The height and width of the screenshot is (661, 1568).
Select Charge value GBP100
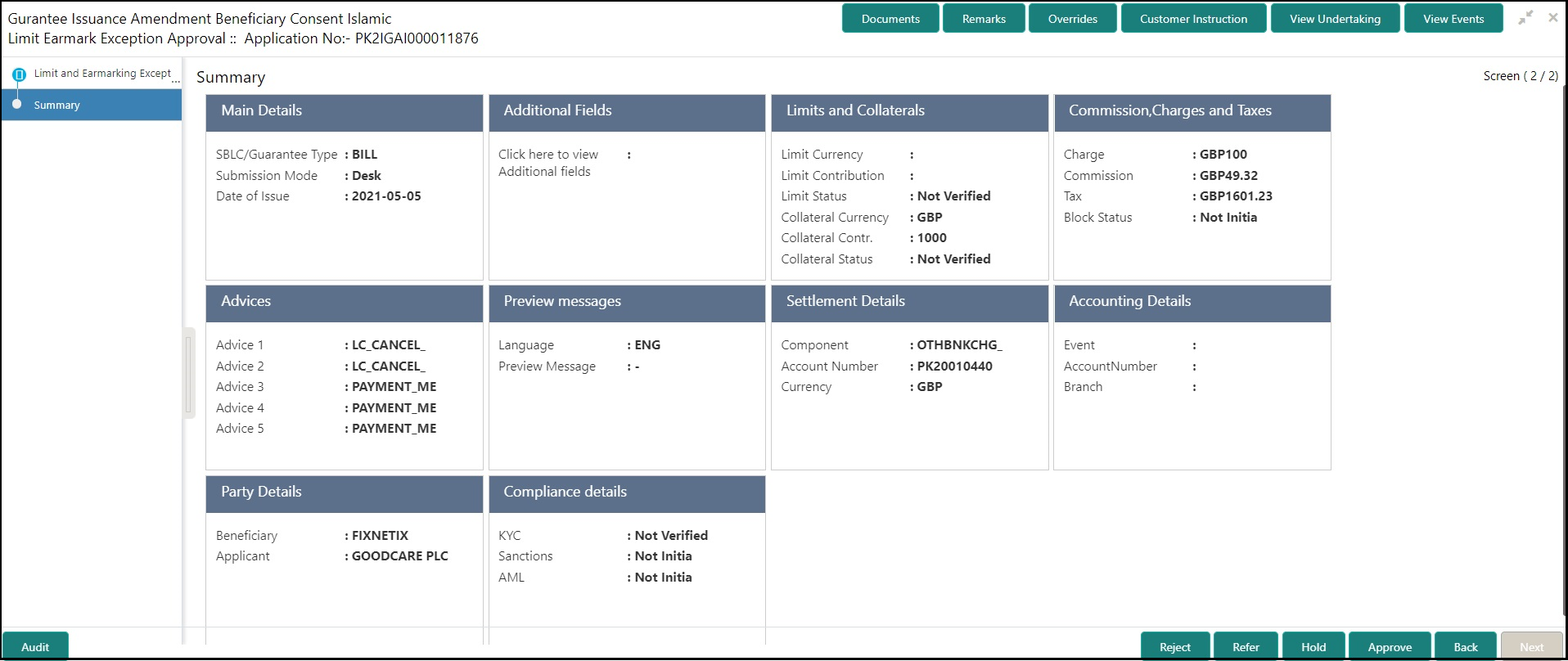tap(1223, 155)
